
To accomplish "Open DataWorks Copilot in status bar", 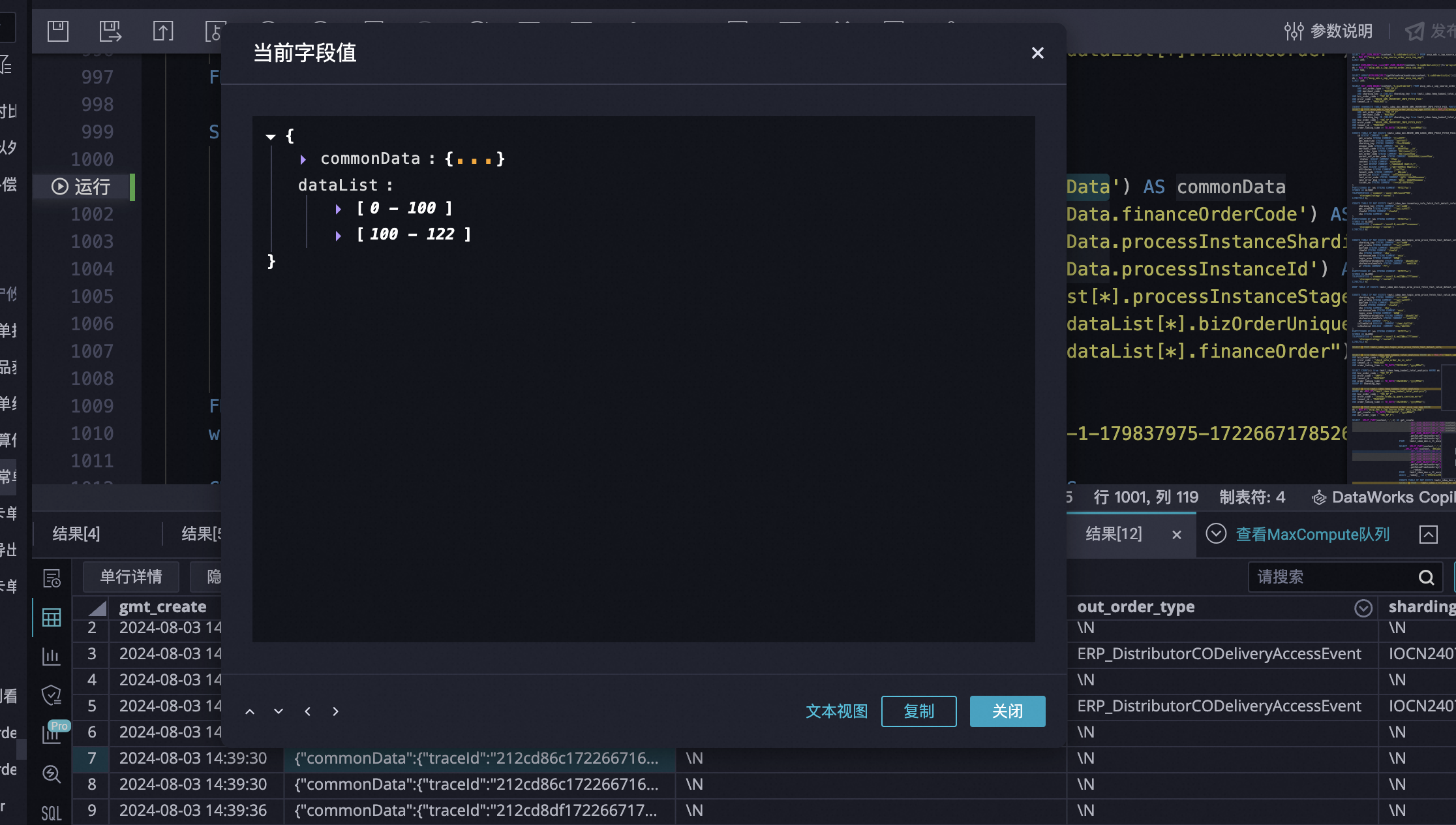I will click(x=1384, y=497).
